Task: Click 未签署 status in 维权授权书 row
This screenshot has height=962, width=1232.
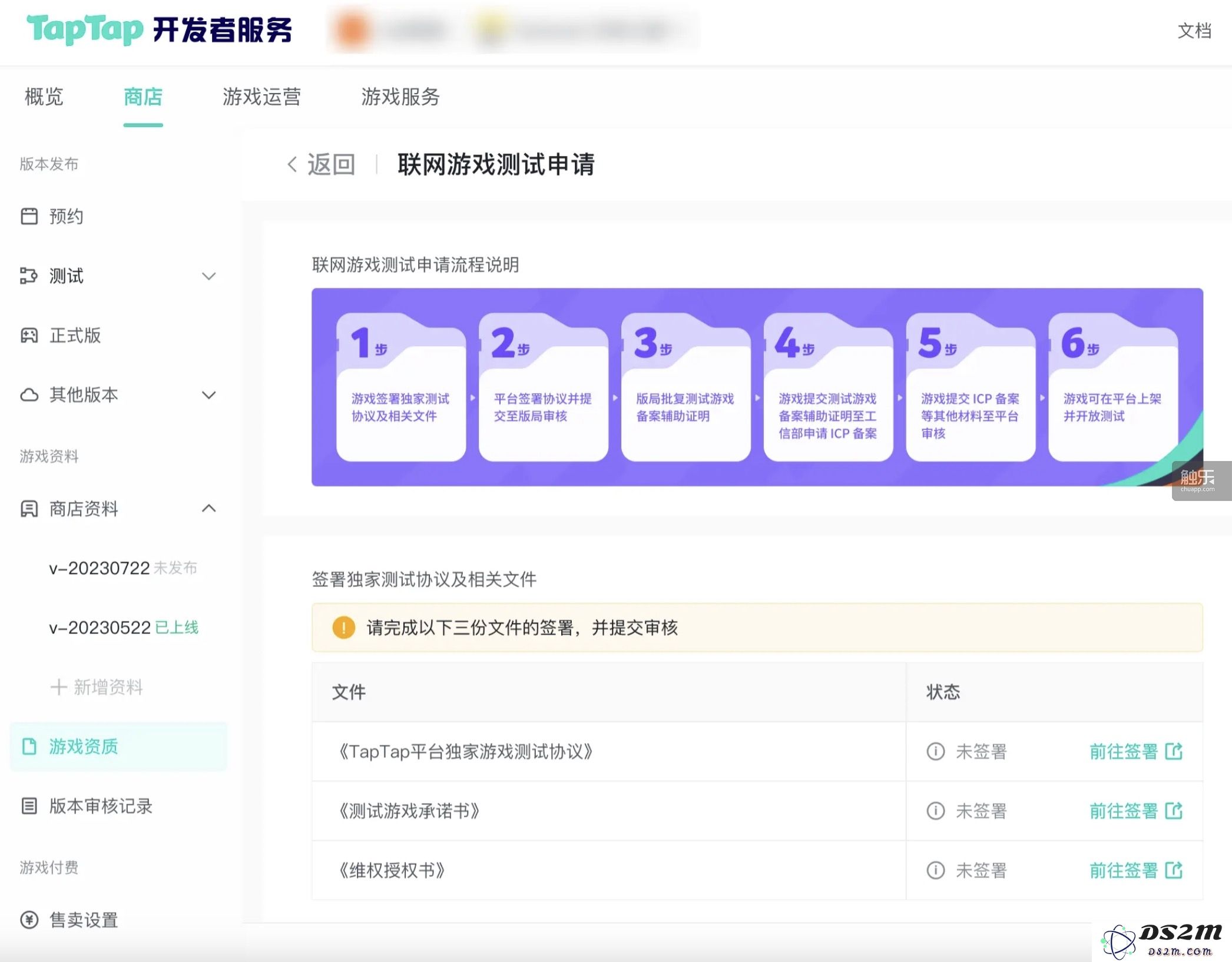Action: [981, 870]
